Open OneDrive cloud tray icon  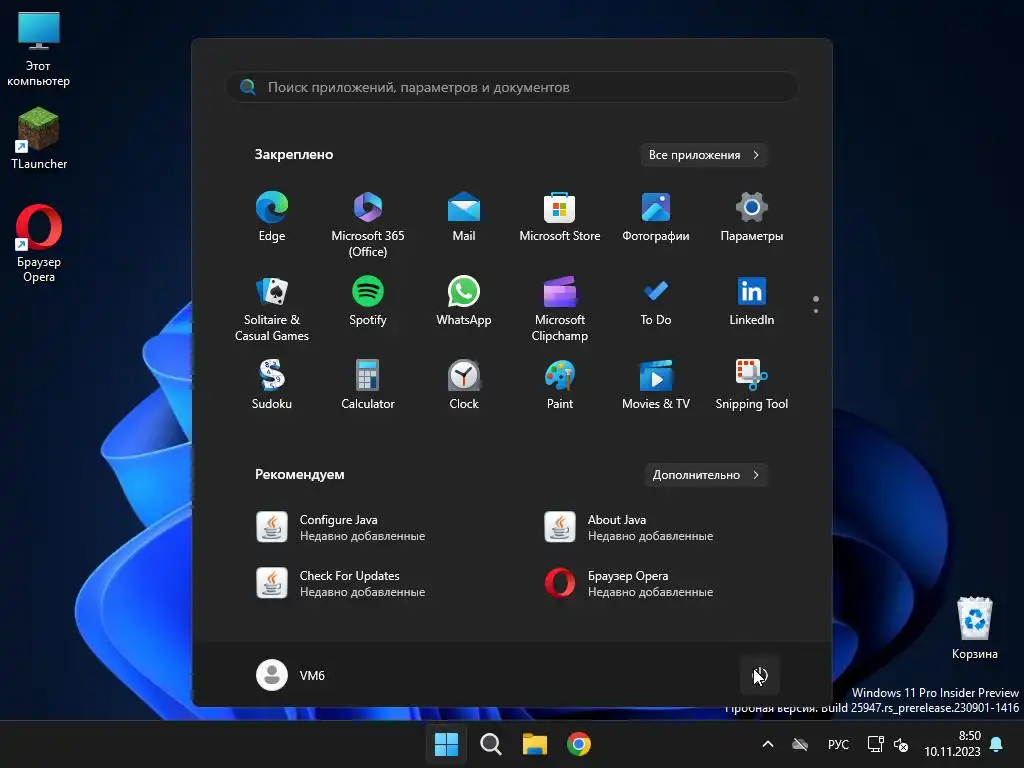click(x=800, y=744)
